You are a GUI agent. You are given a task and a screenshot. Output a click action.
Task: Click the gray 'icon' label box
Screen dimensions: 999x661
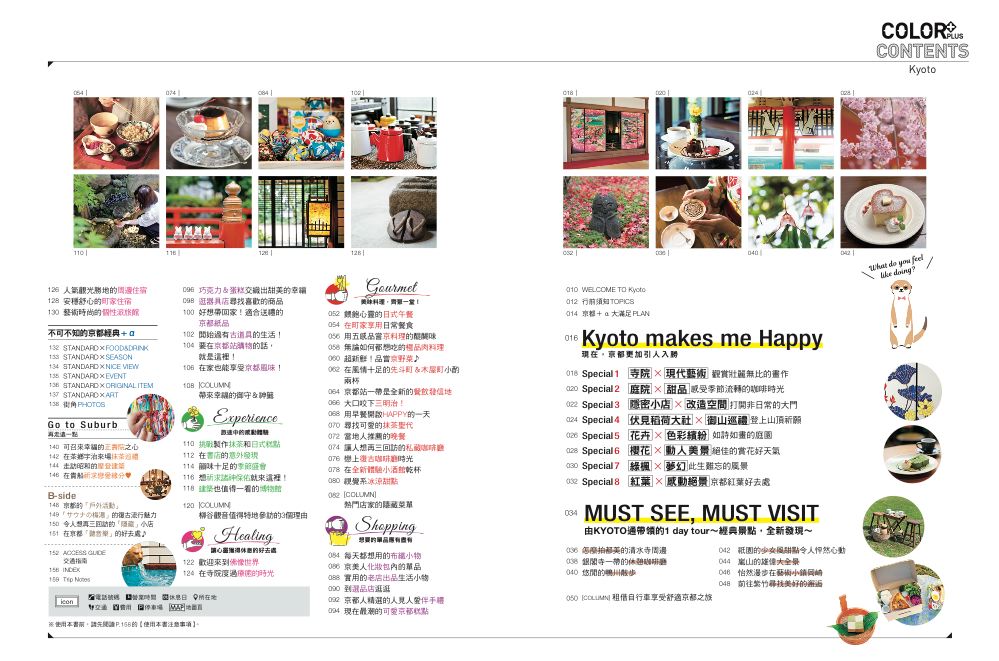(x=67, y=602)
